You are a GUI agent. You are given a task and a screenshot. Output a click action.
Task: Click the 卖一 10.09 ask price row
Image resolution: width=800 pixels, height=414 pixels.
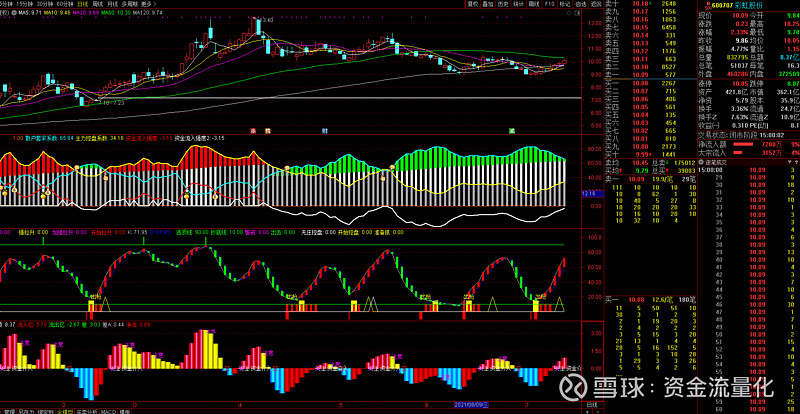[x=651, y=75]
